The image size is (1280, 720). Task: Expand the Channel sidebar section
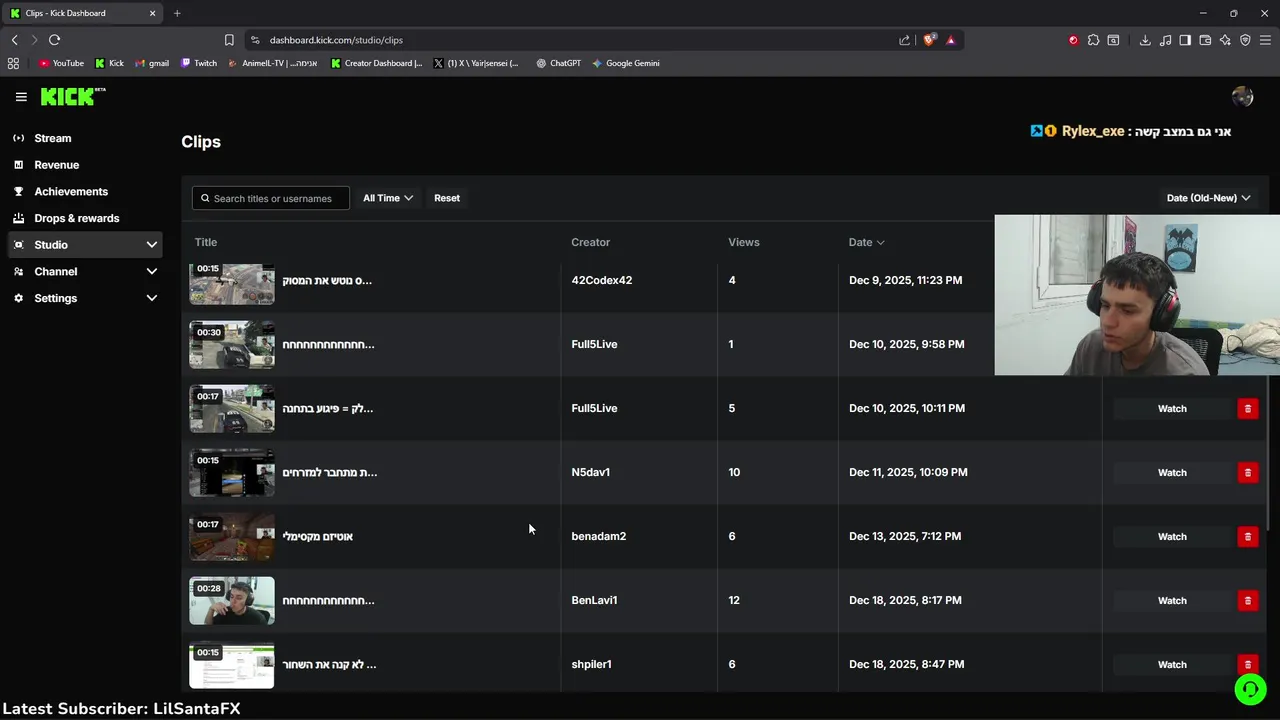point(152,272)
